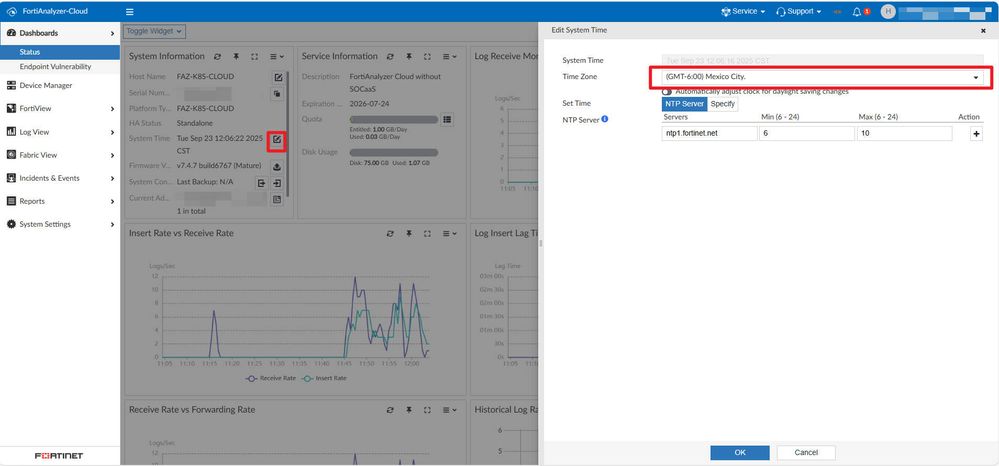Maximize the Receive Rate vs Forwarding Rate widget
The width and height of the screenshot is (999, 466).
[x=428, y=410]
